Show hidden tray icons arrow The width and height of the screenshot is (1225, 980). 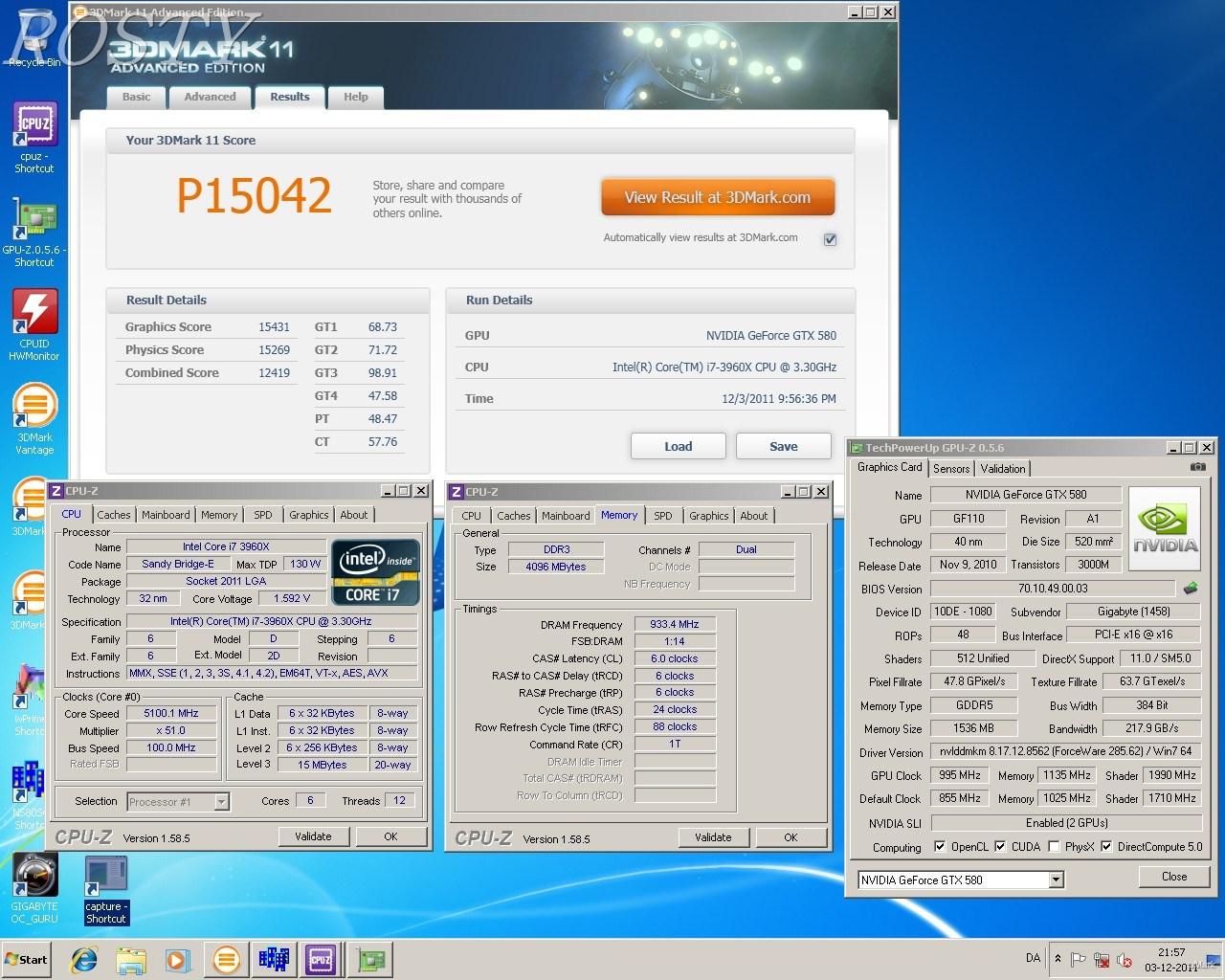coord(1058,958)
